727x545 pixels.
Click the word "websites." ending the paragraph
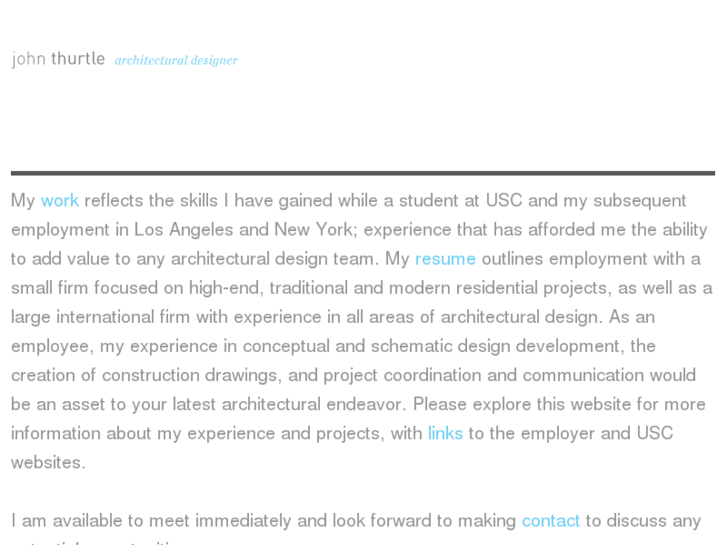[x=48, y=463]
